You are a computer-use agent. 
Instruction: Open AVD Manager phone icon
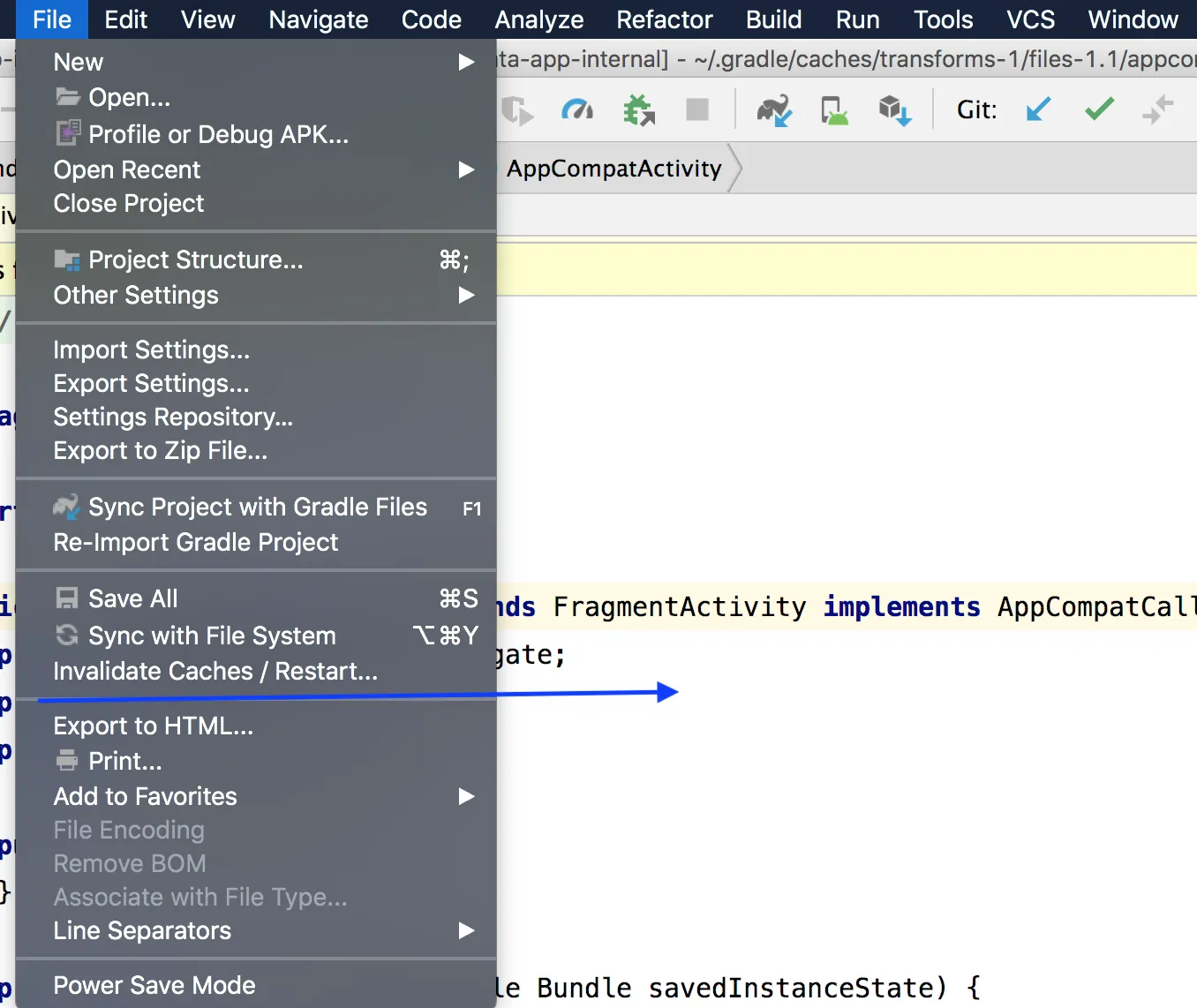tap(834, 110)
